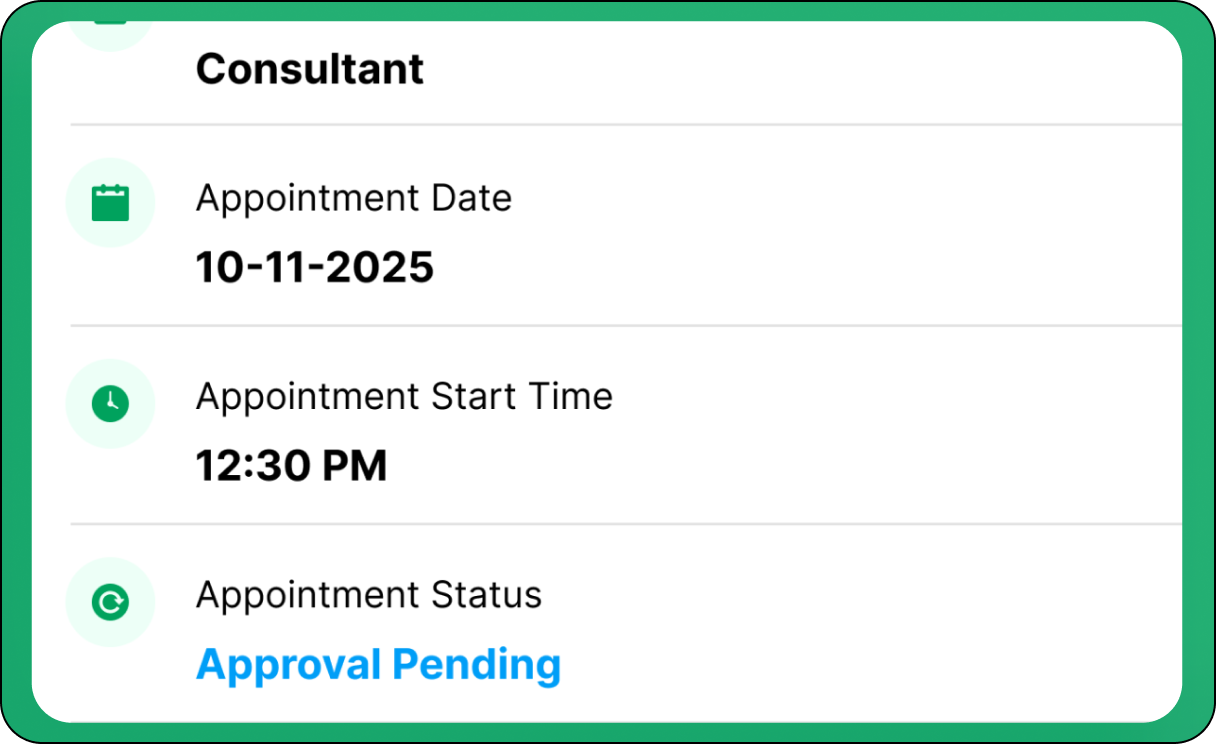Select the 10-11-2025 date value

click(x=314, y=267)
